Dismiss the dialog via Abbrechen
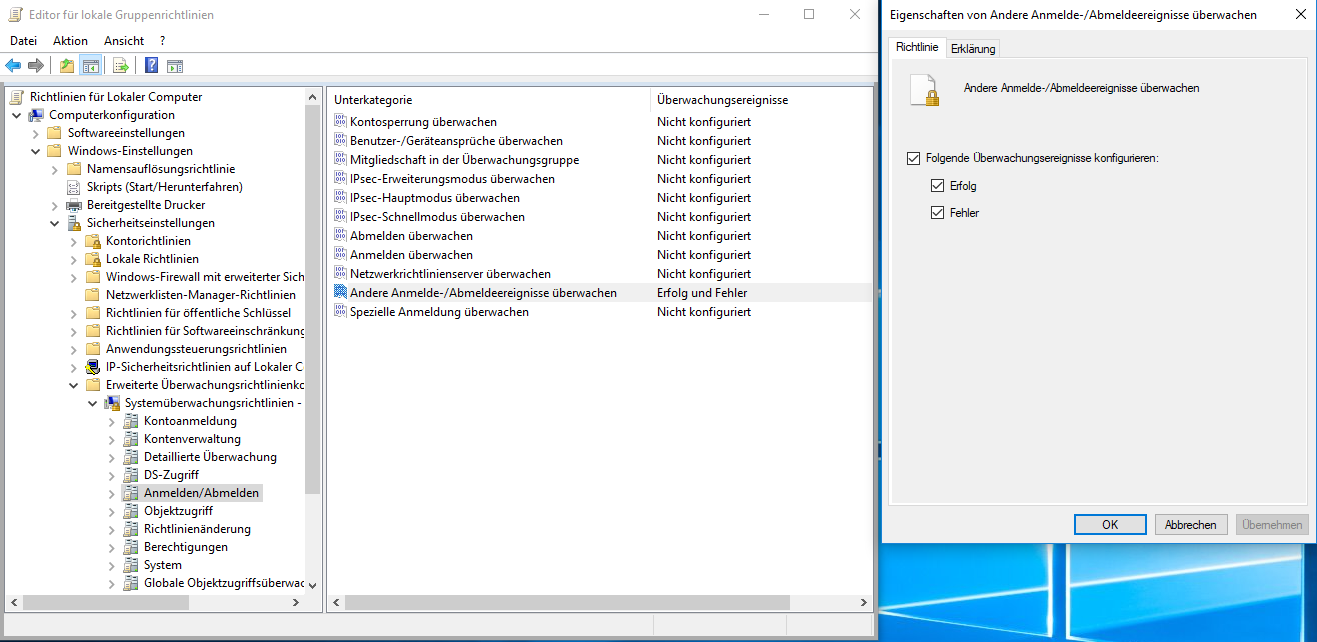The height and width of the screenshot is (642, 1317). [x=1191, y=524]
